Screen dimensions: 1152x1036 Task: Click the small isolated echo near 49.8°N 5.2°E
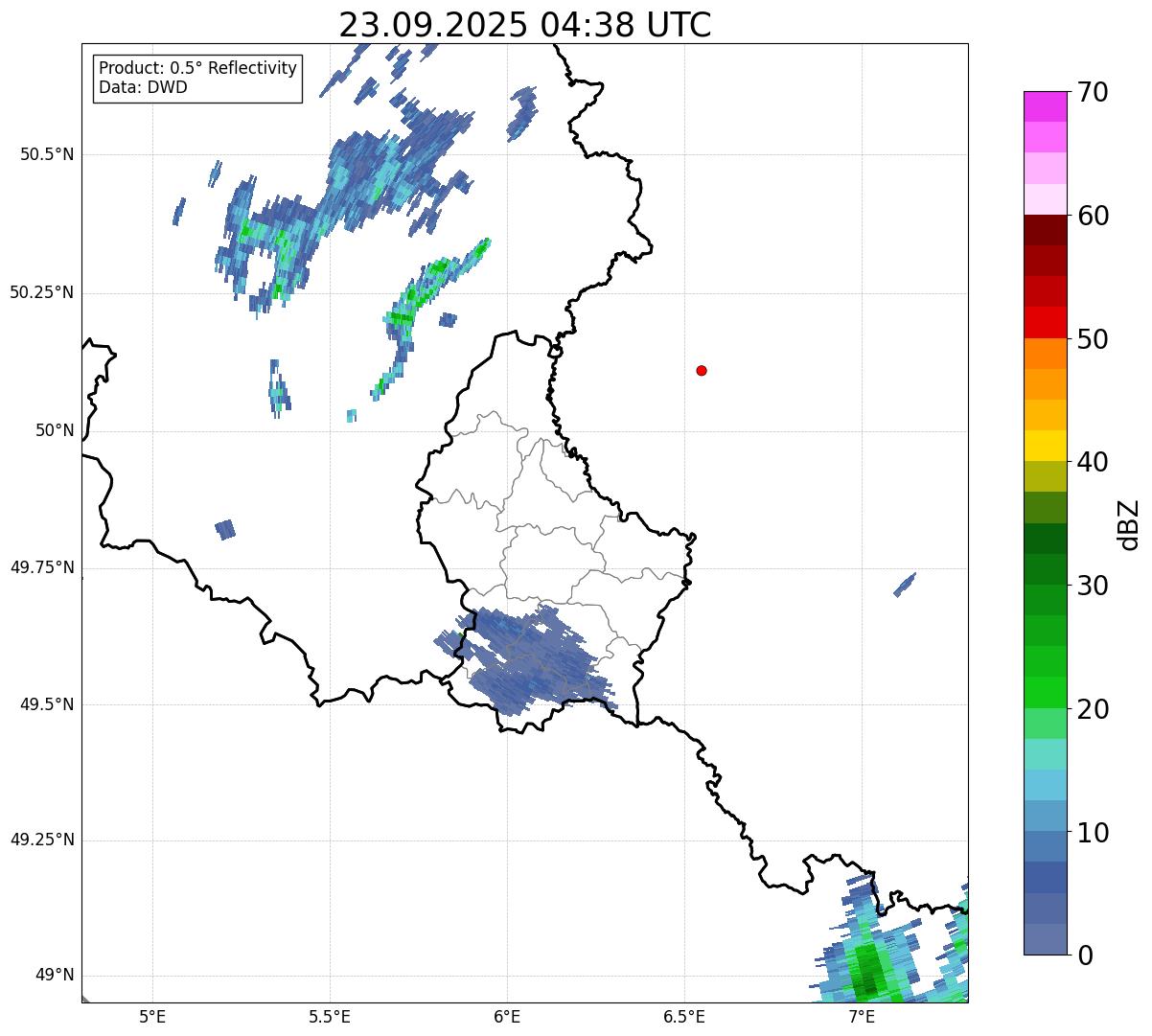point(225,529)
